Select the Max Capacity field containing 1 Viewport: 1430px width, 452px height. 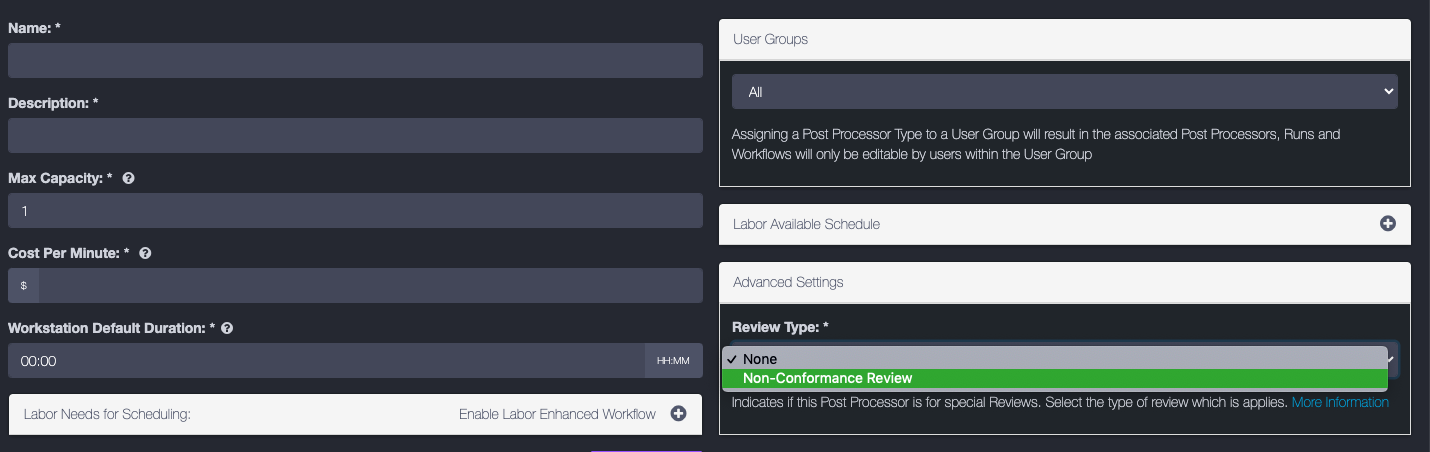(x=355, y=211)
